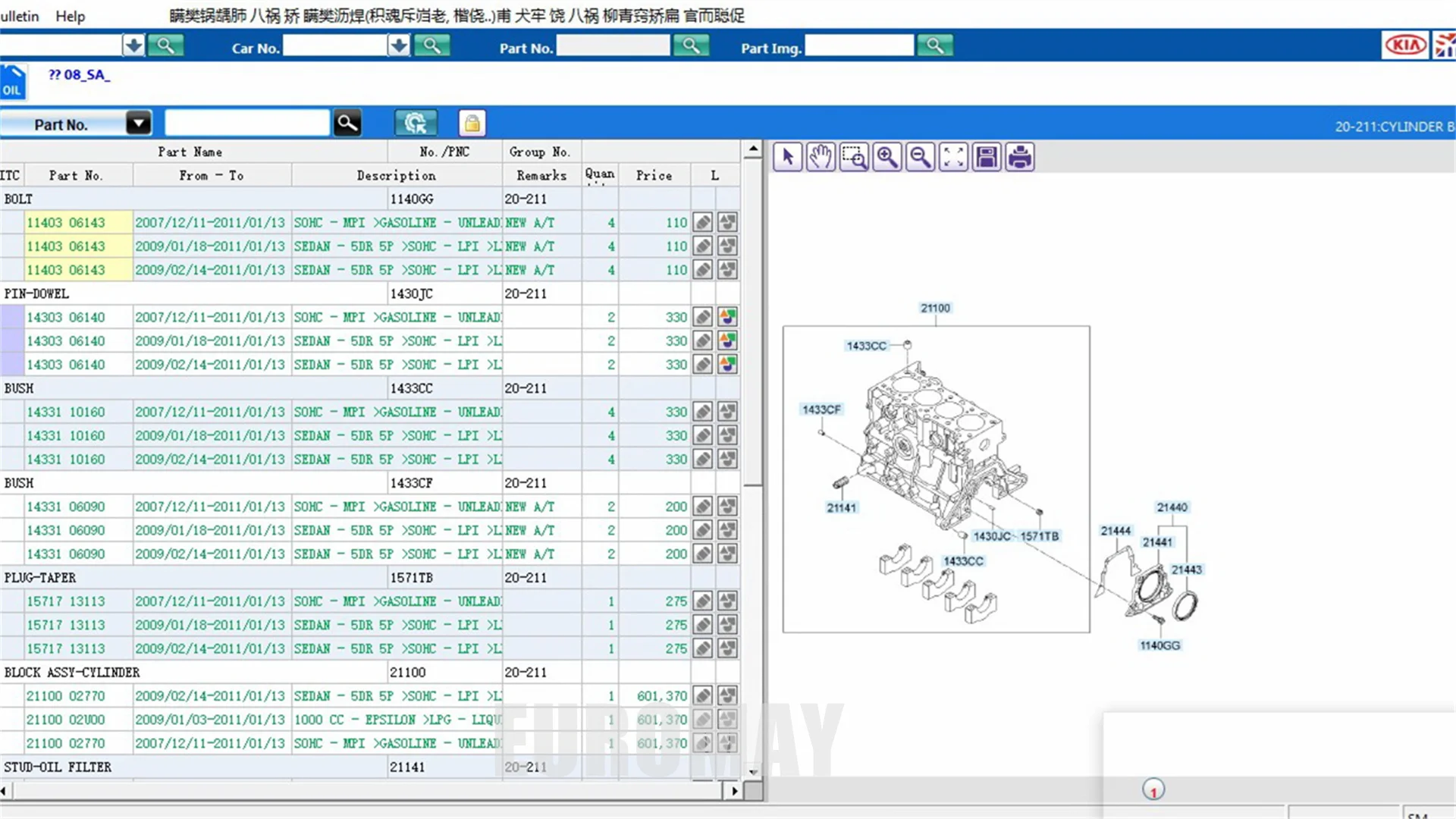Open the Help menu

[70, 15]
